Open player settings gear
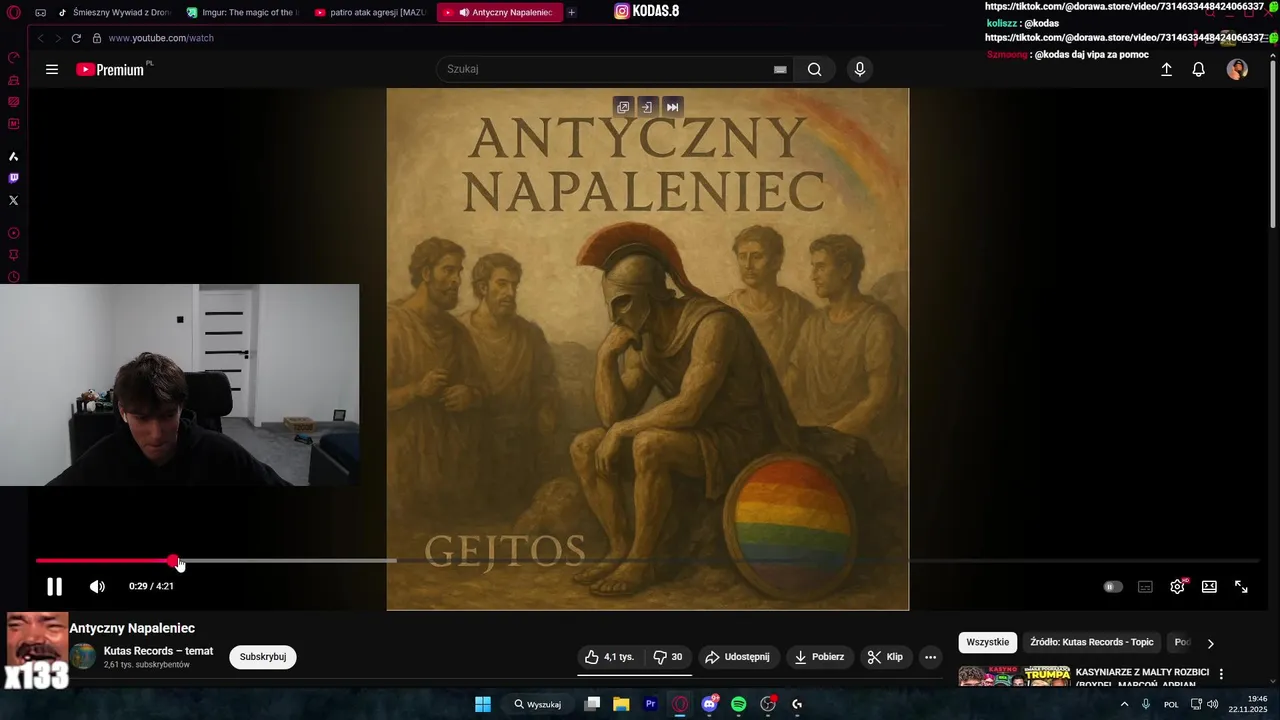This screenshot has height=720, width=1280. (1177, 587)
